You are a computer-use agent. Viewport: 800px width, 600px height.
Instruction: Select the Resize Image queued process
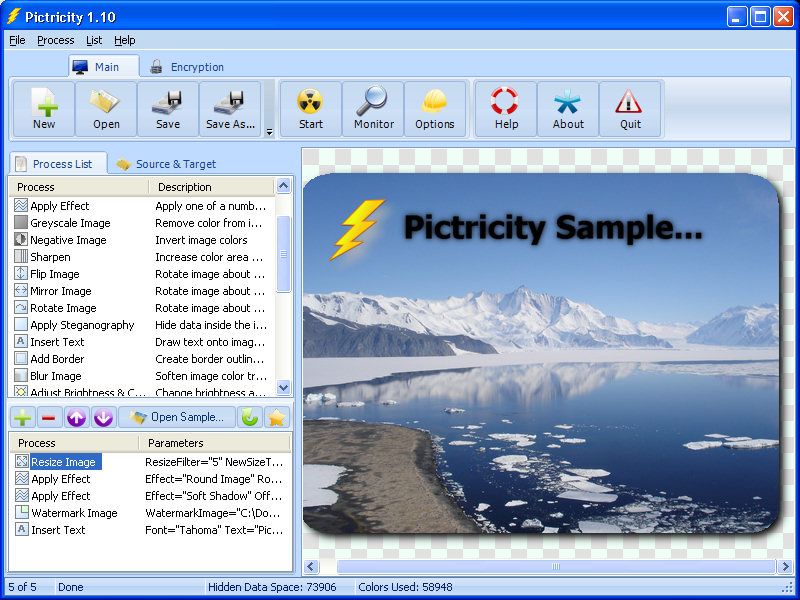pos(150,462)
